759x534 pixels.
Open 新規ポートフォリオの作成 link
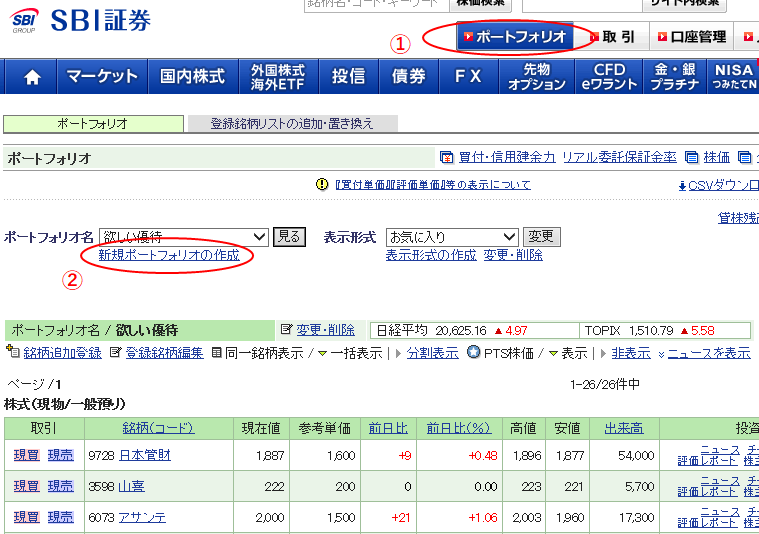click(x=169, y=255)
